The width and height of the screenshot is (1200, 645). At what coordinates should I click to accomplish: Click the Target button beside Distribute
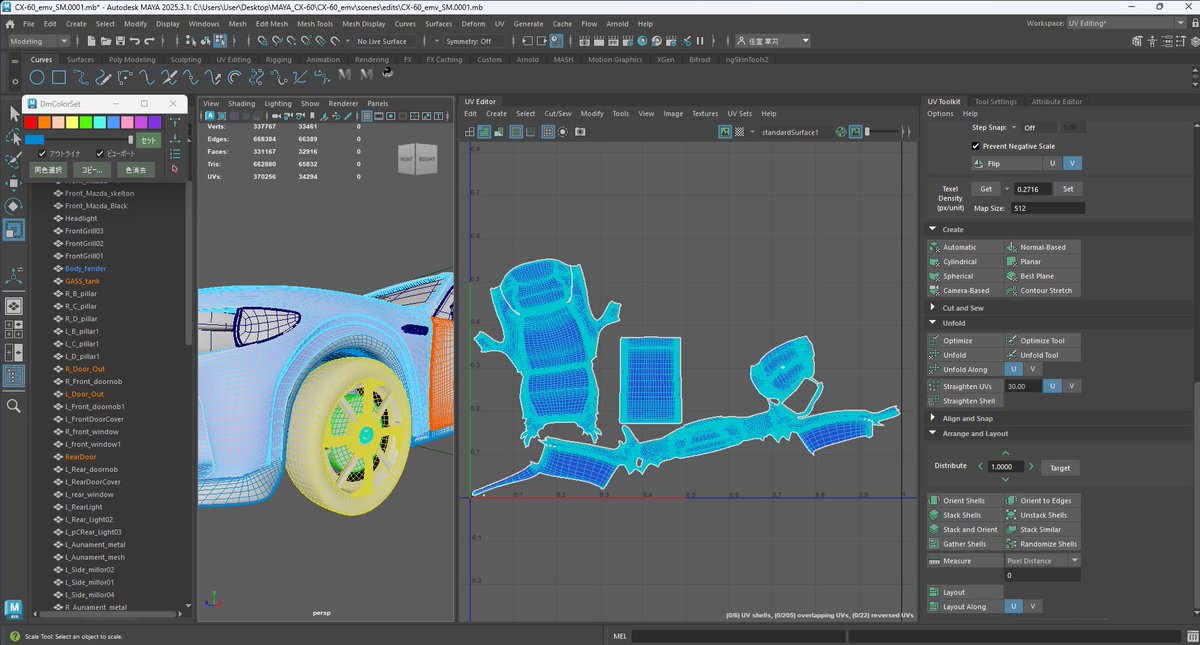1059,467
